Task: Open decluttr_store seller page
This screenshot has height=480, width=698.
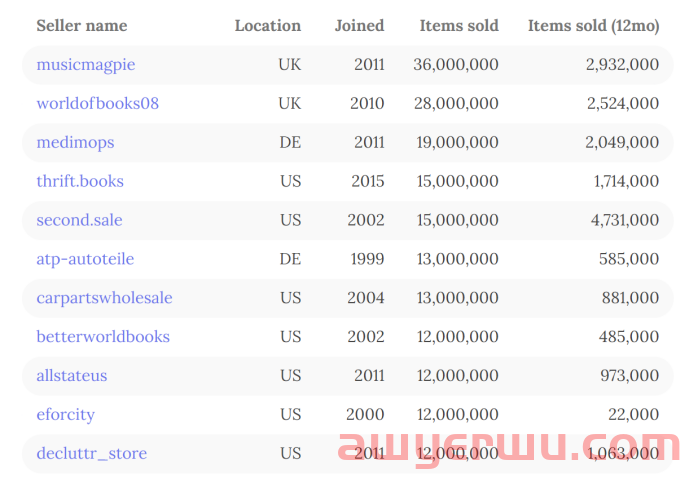Action: coord(92,454)
